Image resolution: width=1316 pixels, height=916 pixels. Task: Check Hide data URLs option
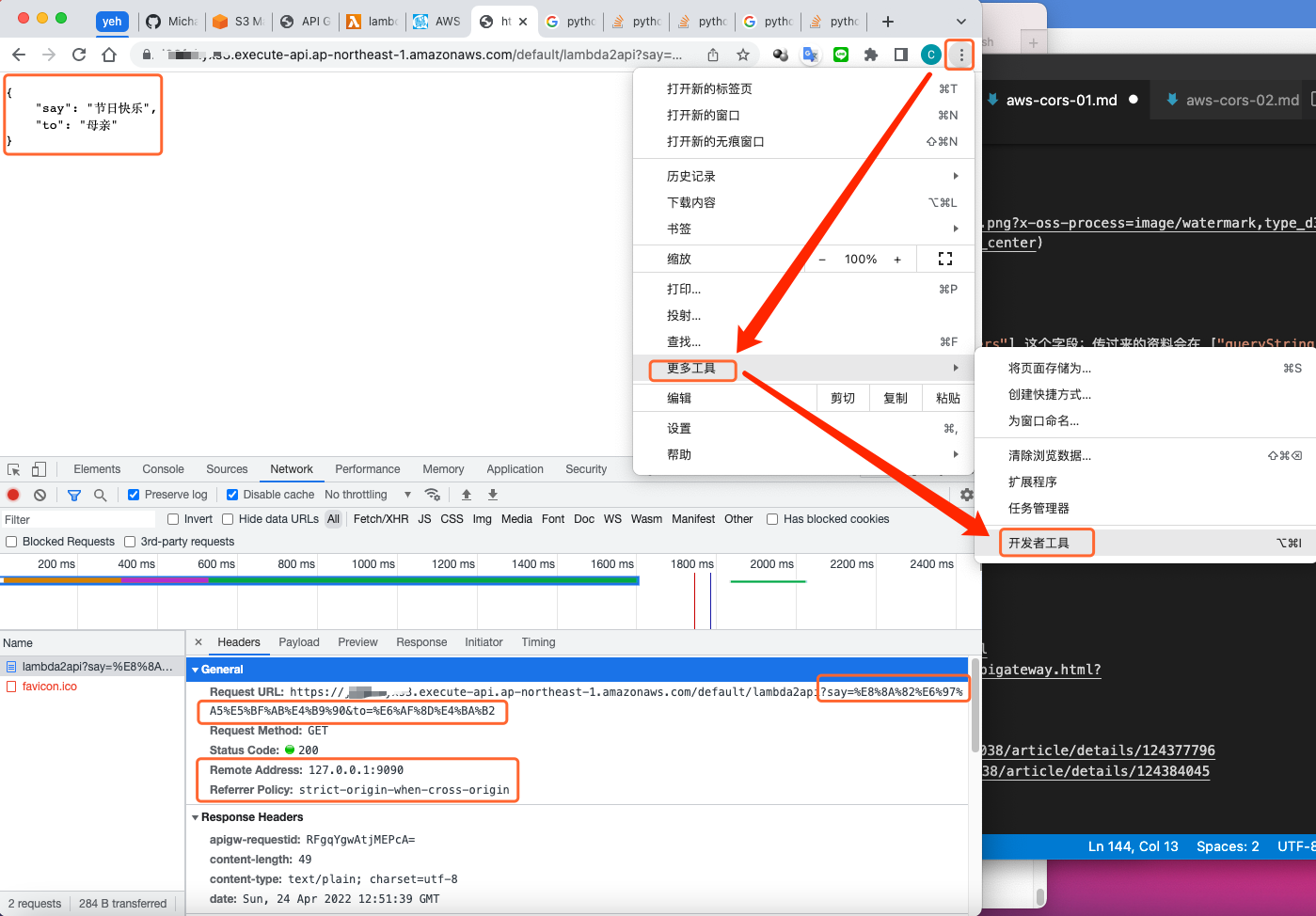tap(228, 519)
